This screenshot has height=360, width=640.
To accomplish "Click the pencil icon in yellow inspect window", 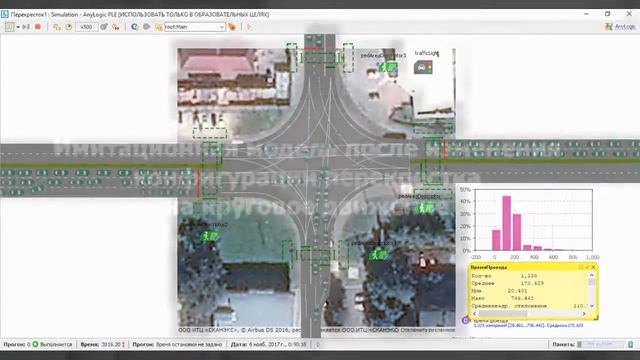I will pos(587,267).
